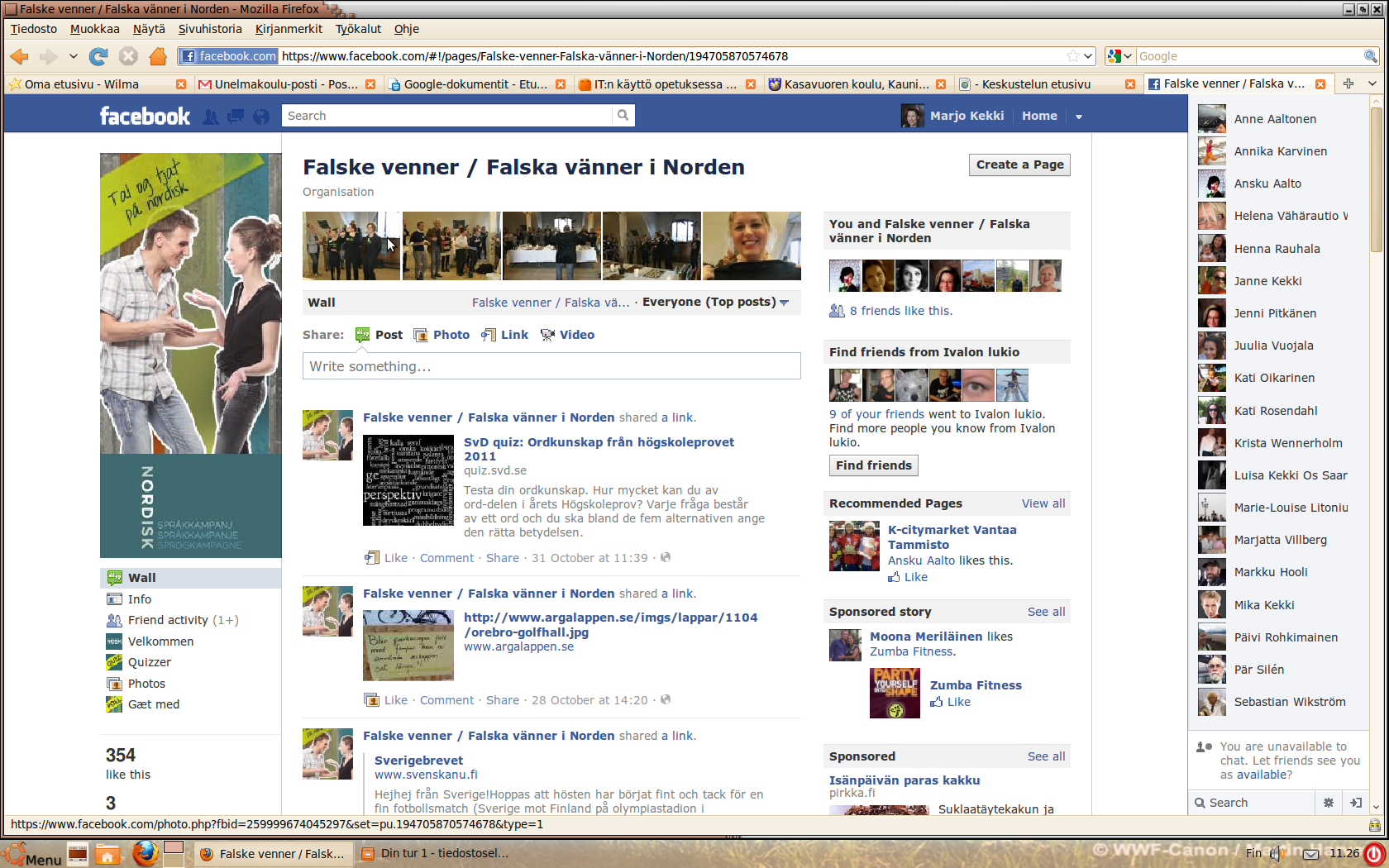This screenshot has height=868, width=1389.
Task: Select the Photo share option
Action: click(442, 335)
